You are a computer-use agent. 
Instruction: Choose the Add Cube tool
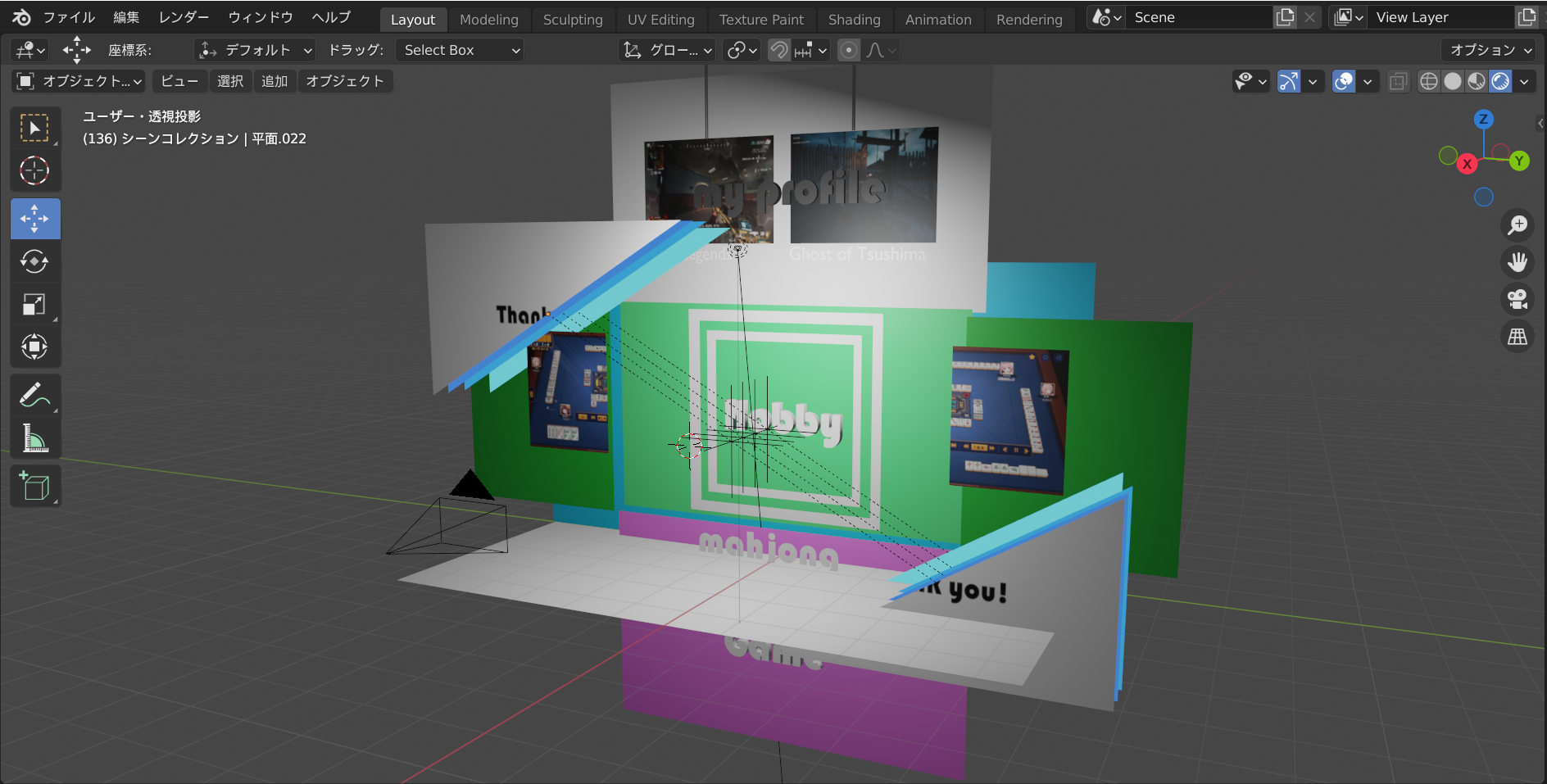click(34, 487)
